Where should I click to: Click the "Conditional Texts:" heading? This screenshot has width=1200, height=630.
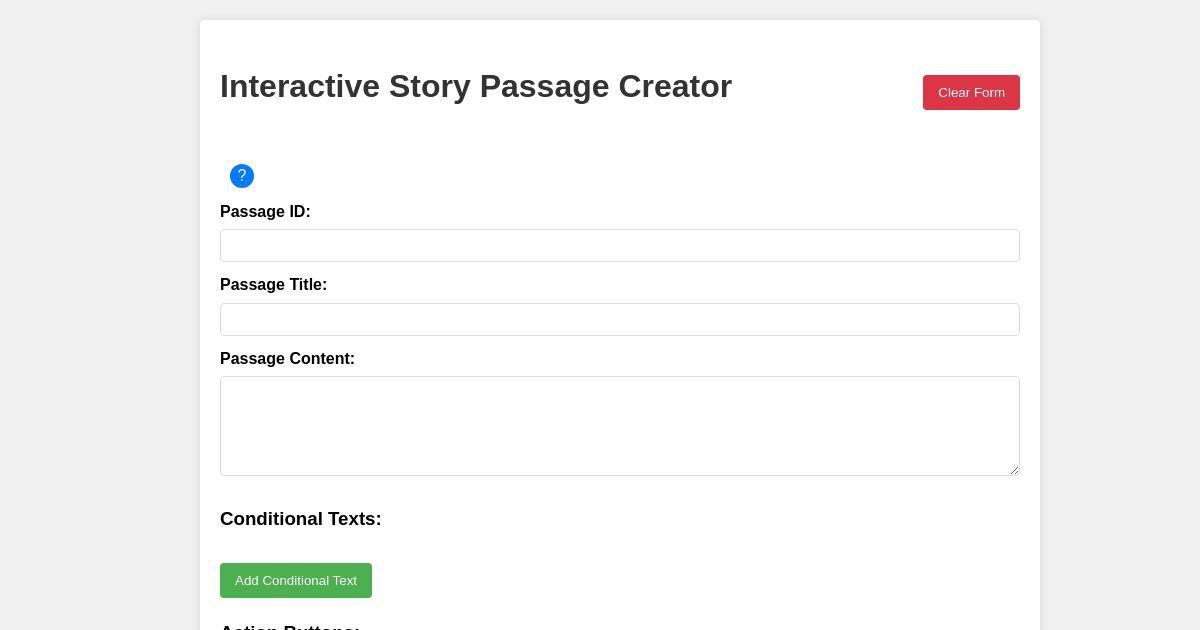(x=300, y=519)
